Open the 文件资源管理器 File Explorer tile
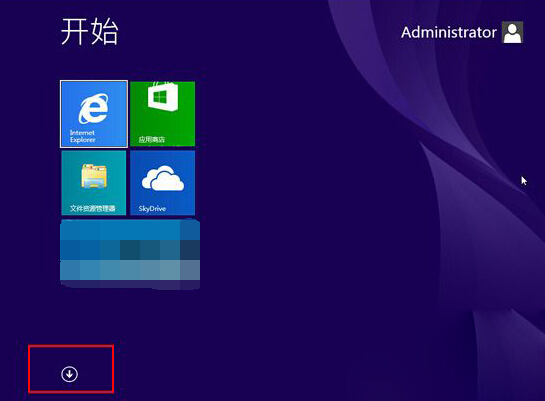 (94, 183)
